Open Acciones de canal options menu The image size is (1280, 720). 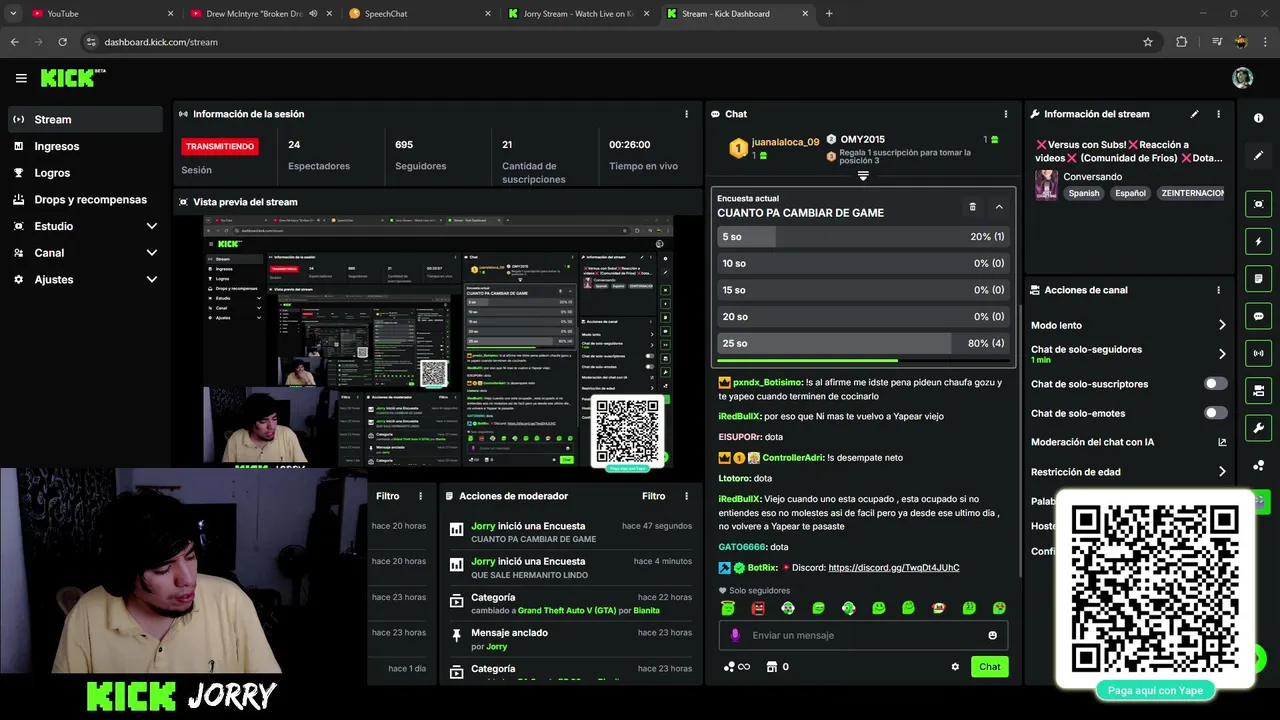tap(1218, 290)
